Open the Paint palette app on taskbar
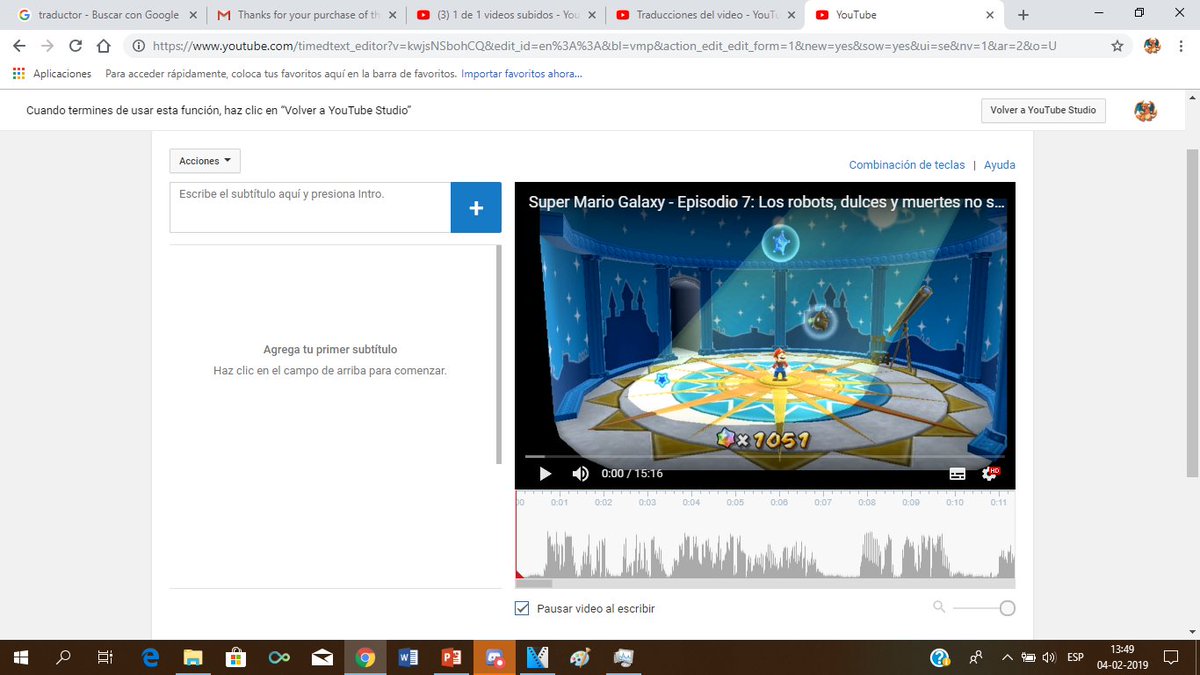The width and height of the screenshot is (1200, 675). point(580,657)
